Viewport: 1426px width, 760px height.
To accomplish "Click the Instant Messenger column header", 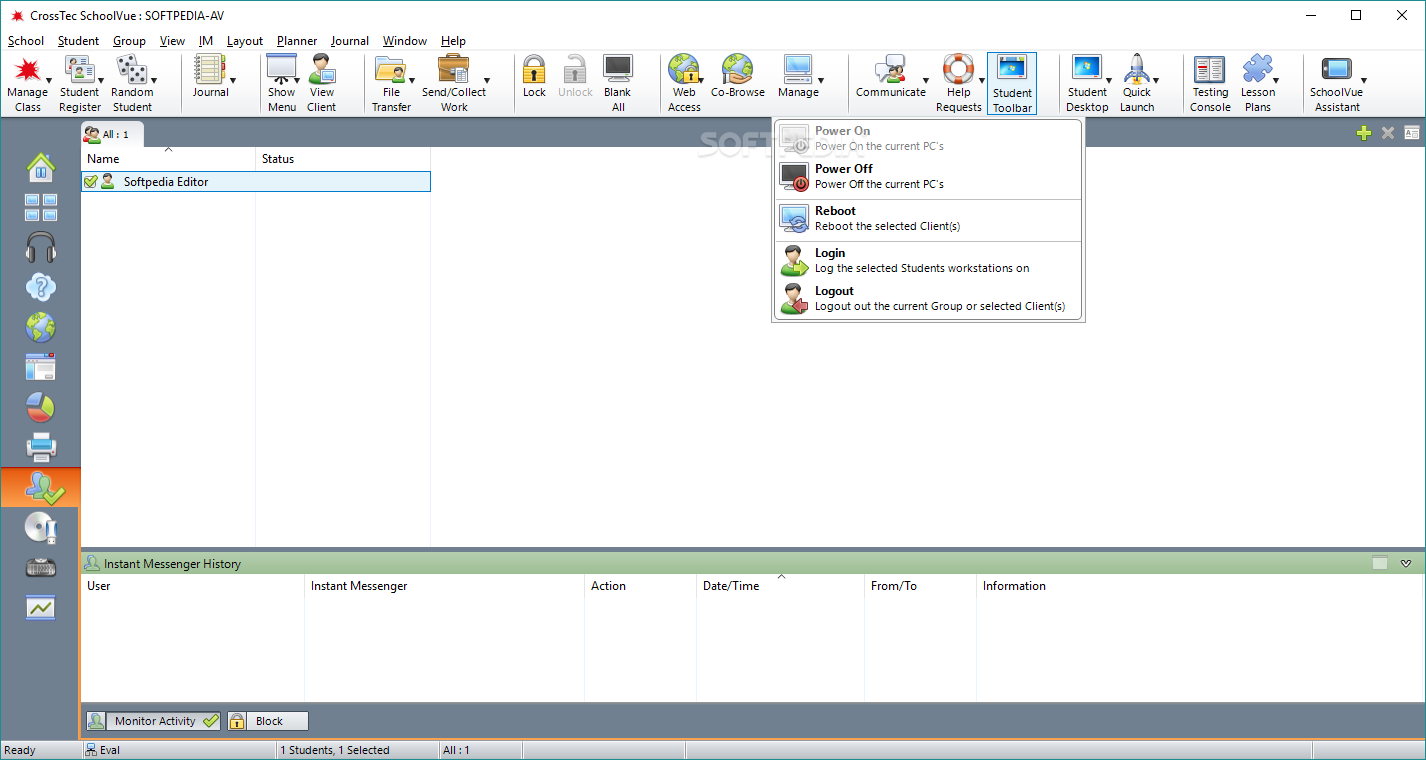I will click(445, 586).
